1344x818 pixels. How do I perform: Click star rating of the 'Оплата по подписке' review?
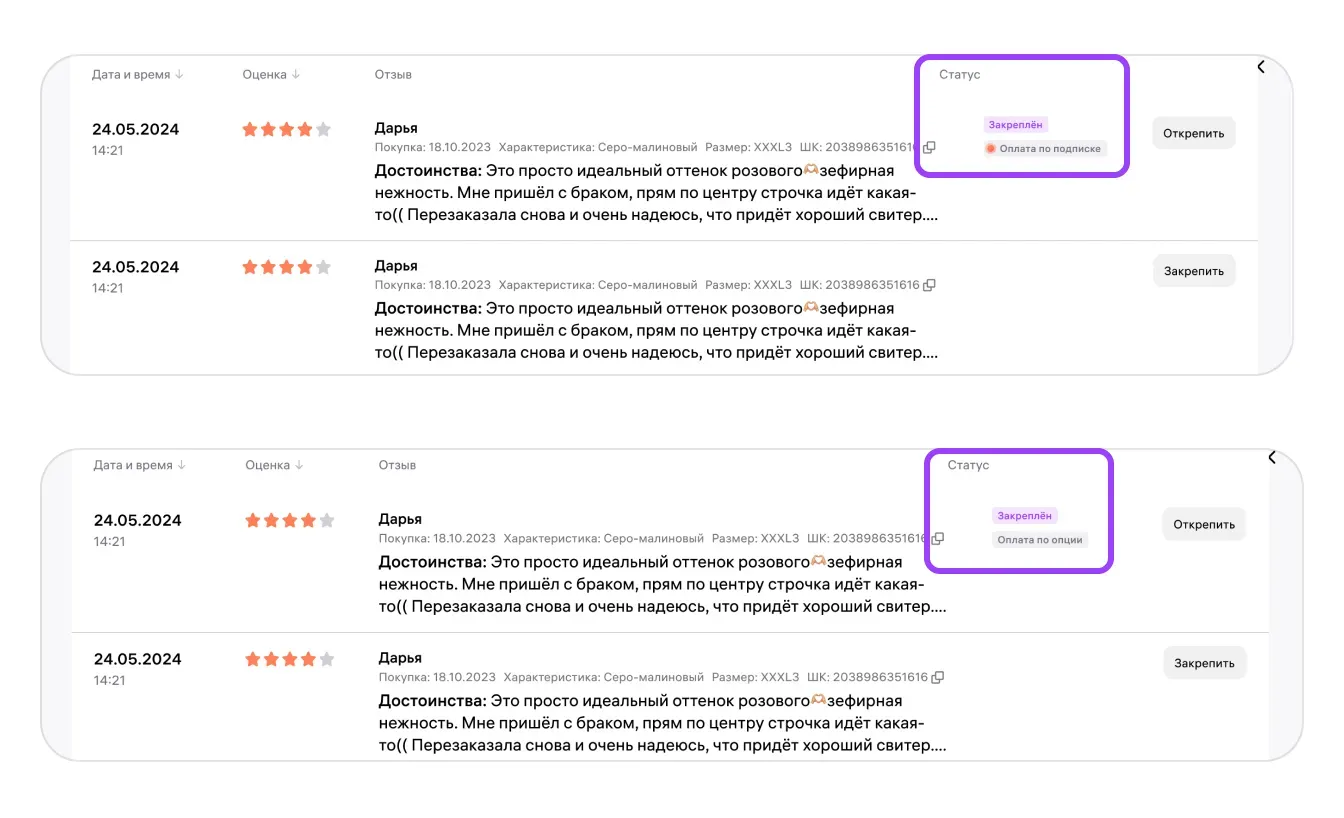(286, 129)
